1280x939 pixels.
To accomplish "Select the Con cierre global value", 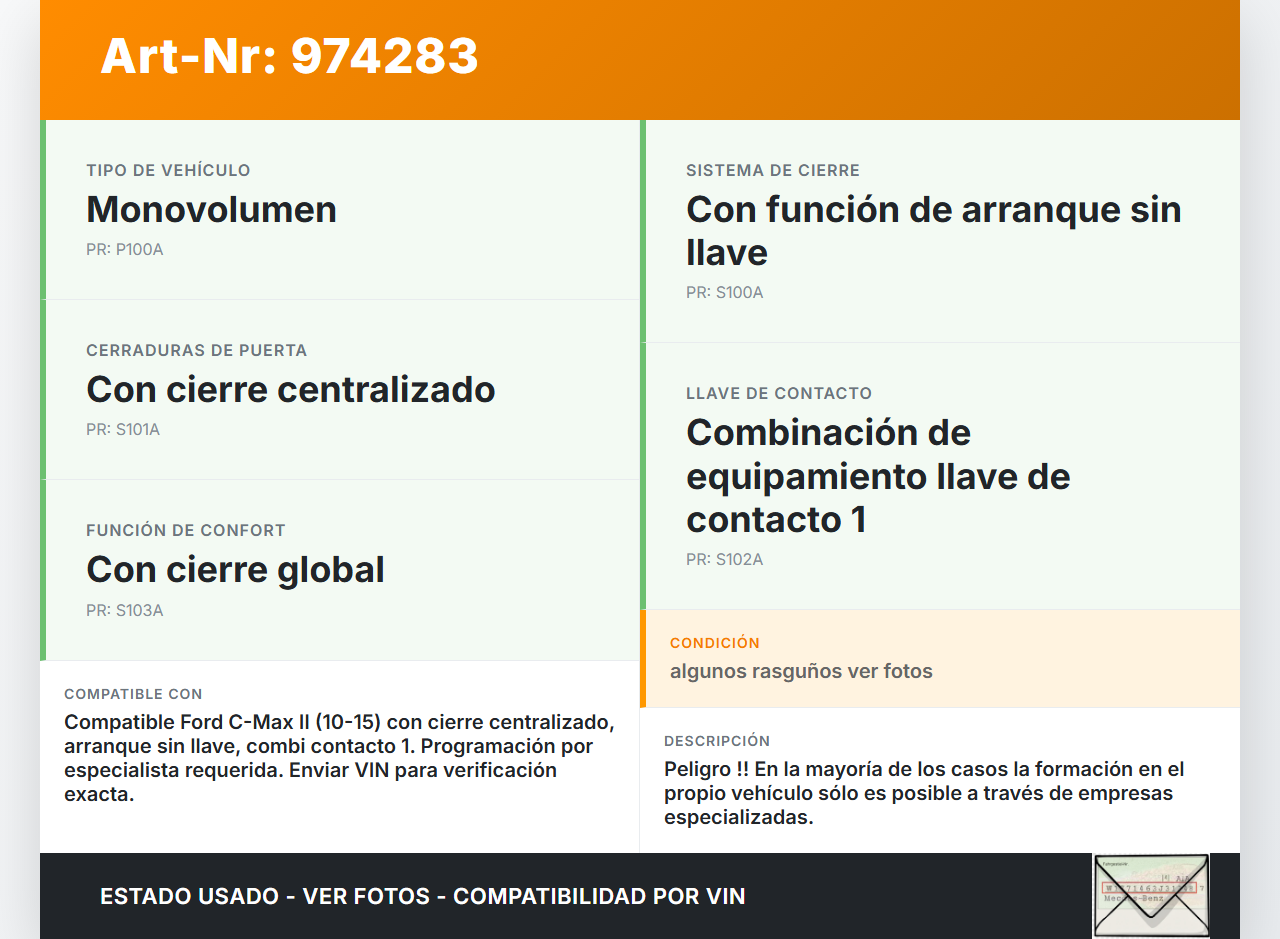I will click(235, 569).
